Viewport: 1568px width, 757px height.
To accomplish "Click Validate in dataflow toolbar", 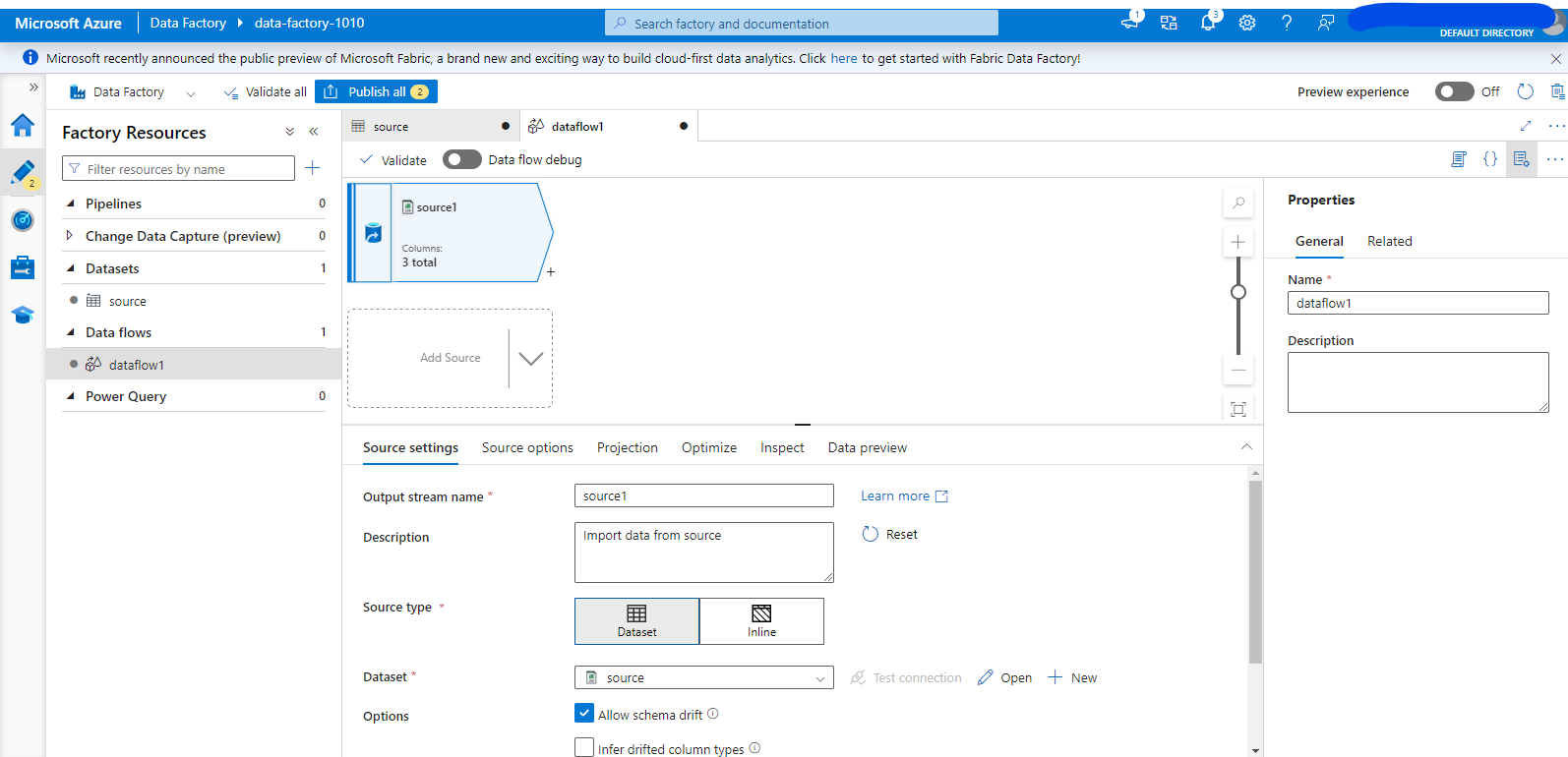I will coord(393,159).
